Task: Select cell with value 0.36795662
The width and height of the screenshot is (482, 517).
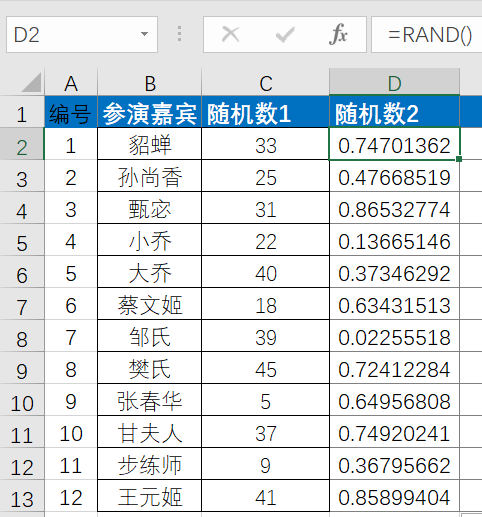Action: tap(394, 464)
